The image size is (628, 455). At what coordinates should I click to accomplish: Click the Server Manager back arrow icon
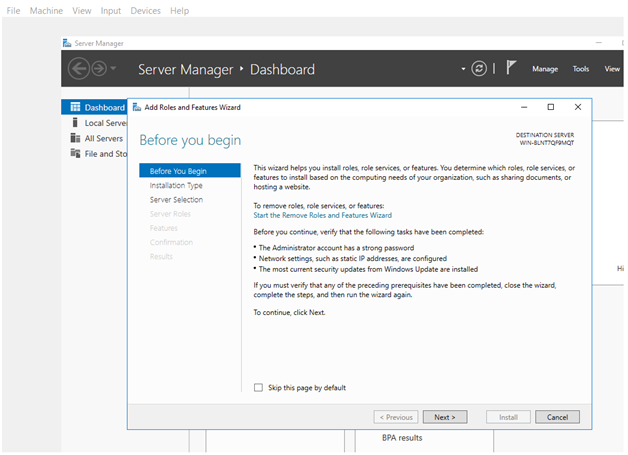point(78,69)
